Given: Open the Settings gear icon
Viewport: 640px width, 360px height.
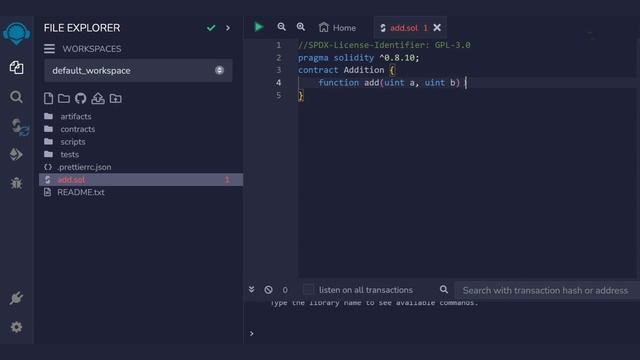Looking at the screenshot, I should (x=16, y=327).
